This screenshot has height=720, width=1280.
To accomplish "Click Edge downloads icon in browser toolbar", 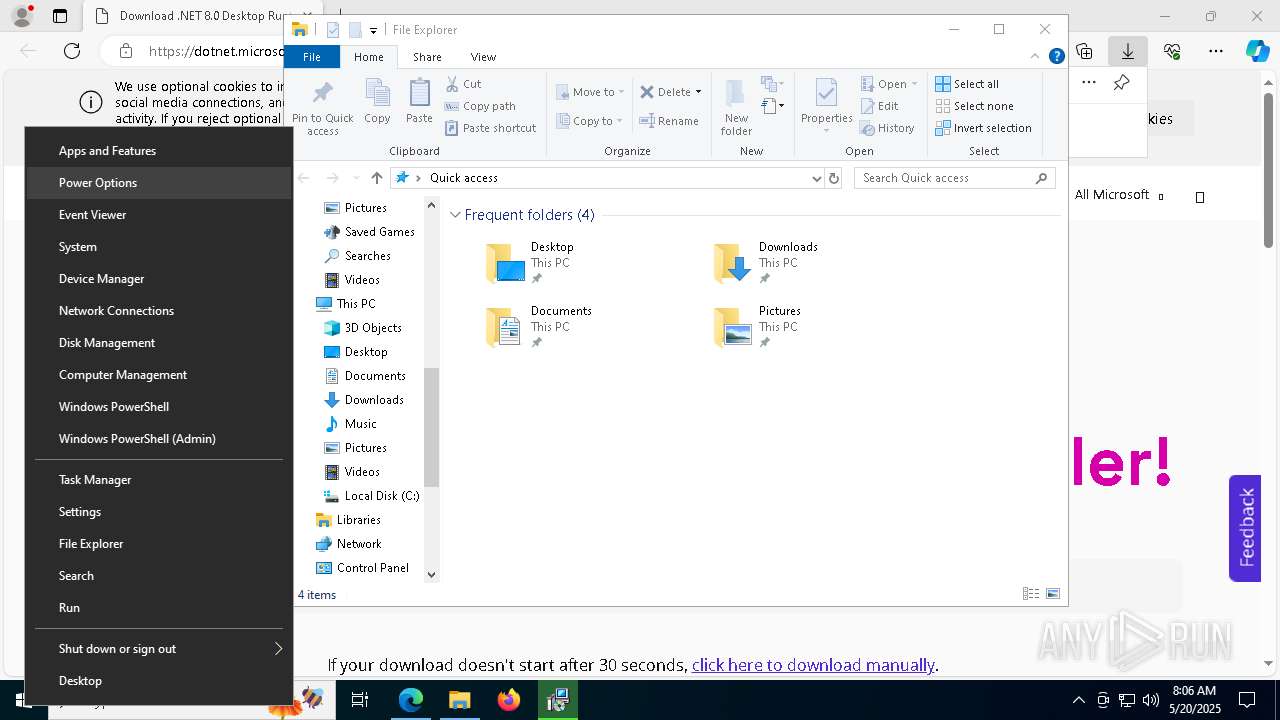I will [1128, 51].
